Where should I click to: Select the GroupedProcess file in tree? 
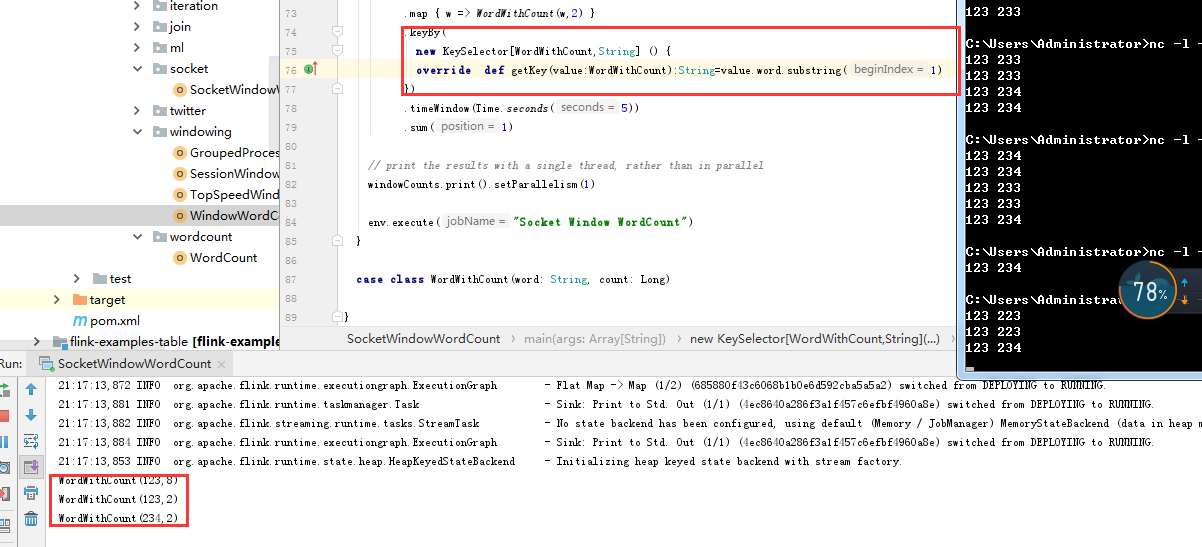click(225, 153)
